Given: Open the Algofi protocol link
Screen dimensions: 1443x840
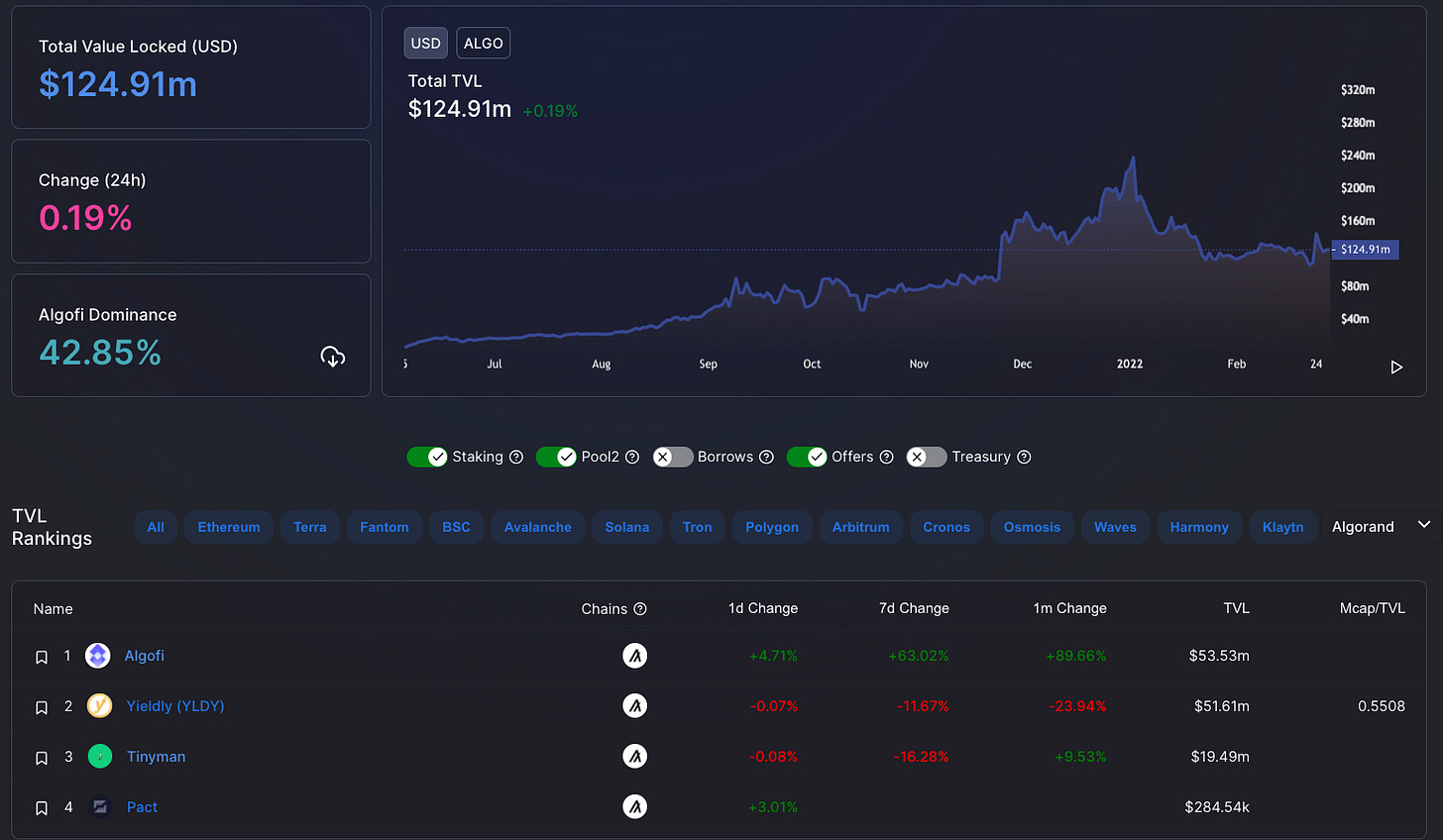Looking at the screenshot, I should pyautogui.click(x=145, y=656).
